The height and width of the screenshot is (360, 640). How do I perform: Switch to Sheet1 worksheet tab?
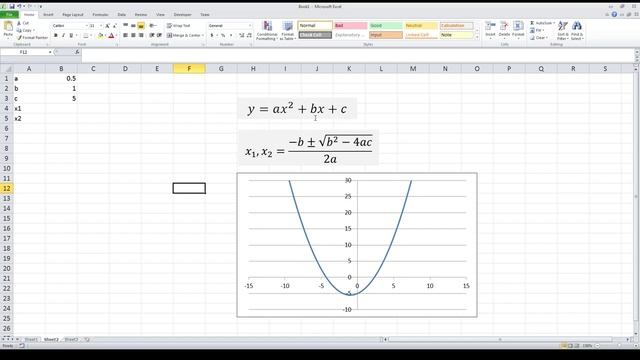(x=31, y=339)
